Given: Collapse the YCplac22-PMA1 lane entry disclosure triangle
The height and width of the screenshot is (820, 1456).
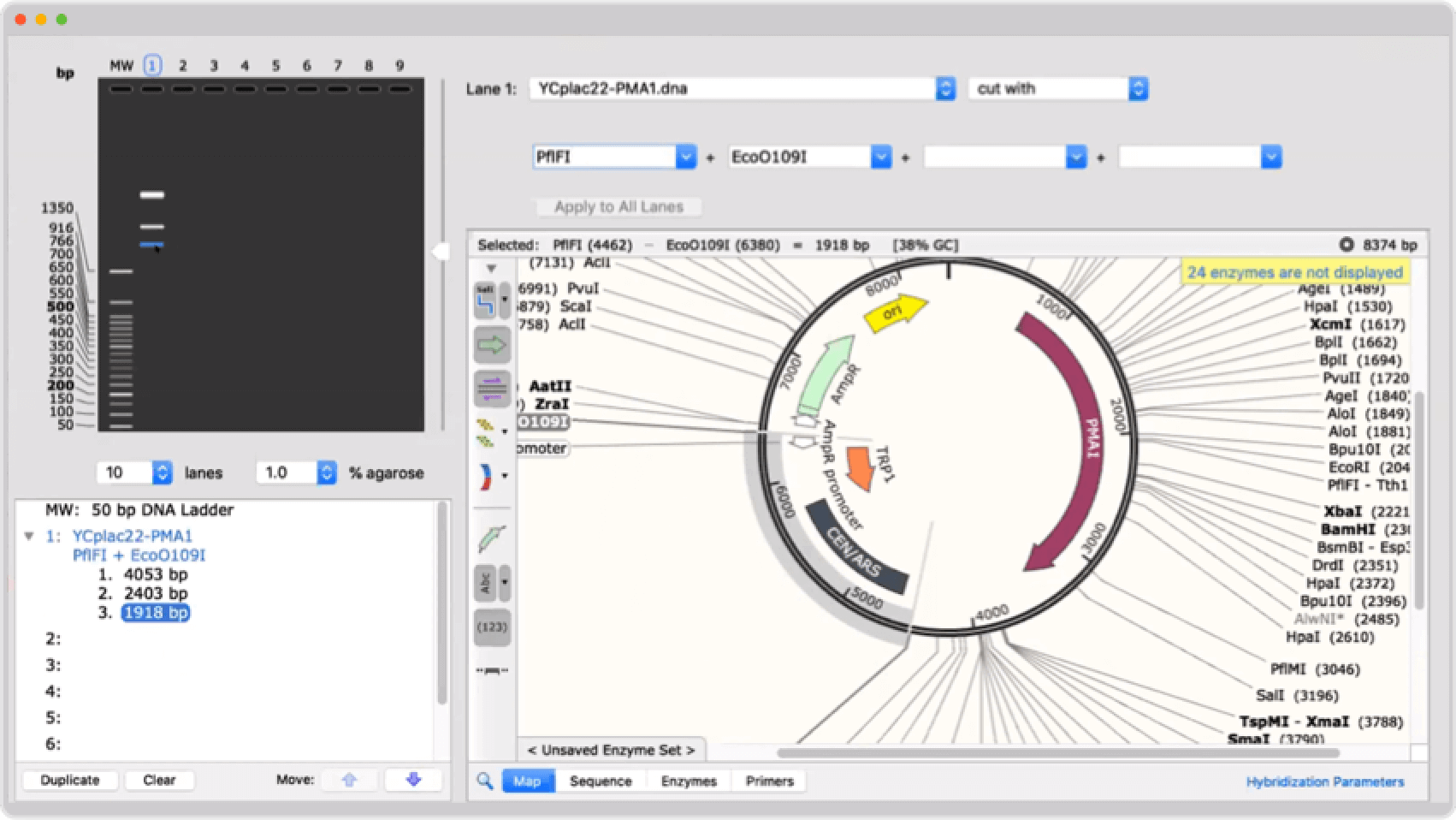Looking at the screenshot, I should 31,535.
